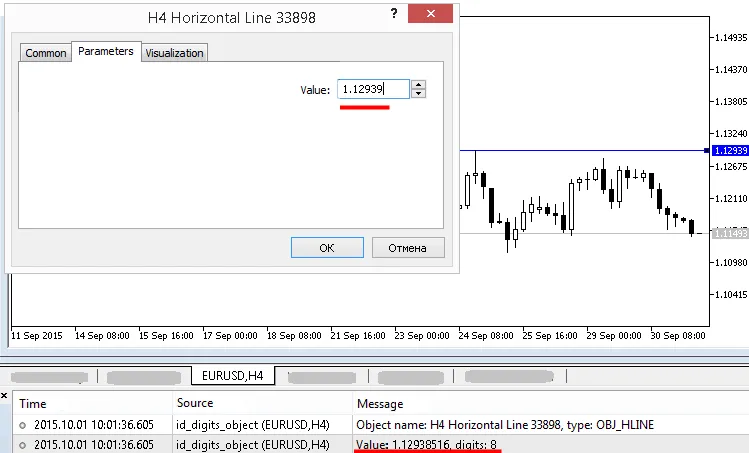Viewport: 749px width, 453px height.
Task: Click the Message column header
Action: (379, 403)
